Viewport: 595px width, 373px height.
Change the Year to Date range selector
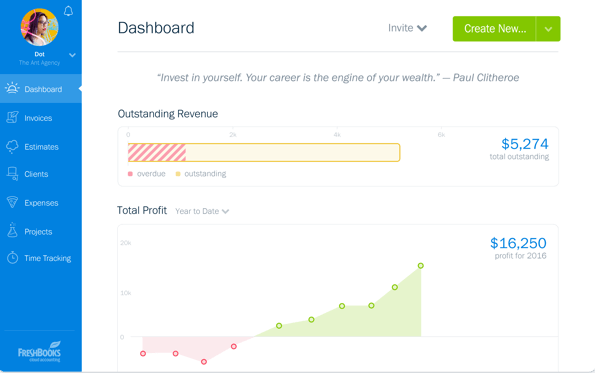tap(202, 211)
